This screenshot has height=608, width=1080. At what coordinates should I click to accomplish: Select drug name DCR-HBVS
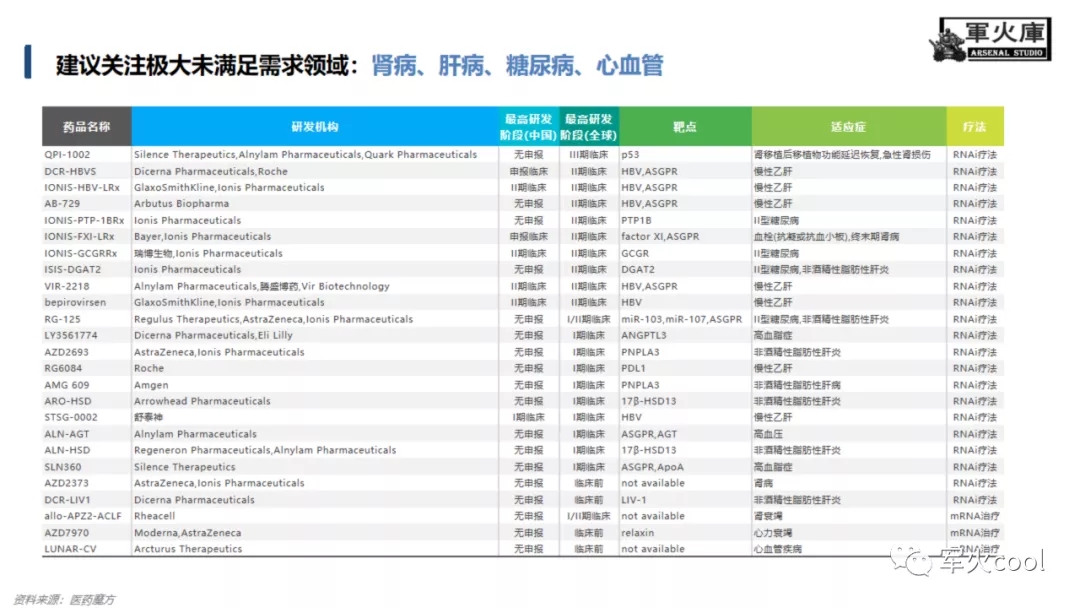[70, 171]
